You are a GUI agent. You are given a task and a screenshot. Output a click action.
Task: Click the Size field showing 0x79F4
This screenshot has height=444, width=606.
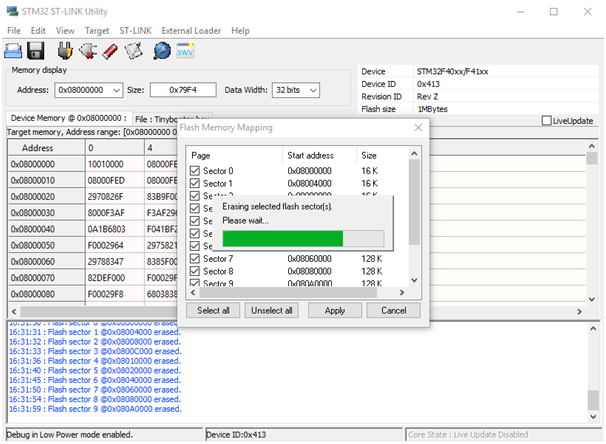coord(183,90)
